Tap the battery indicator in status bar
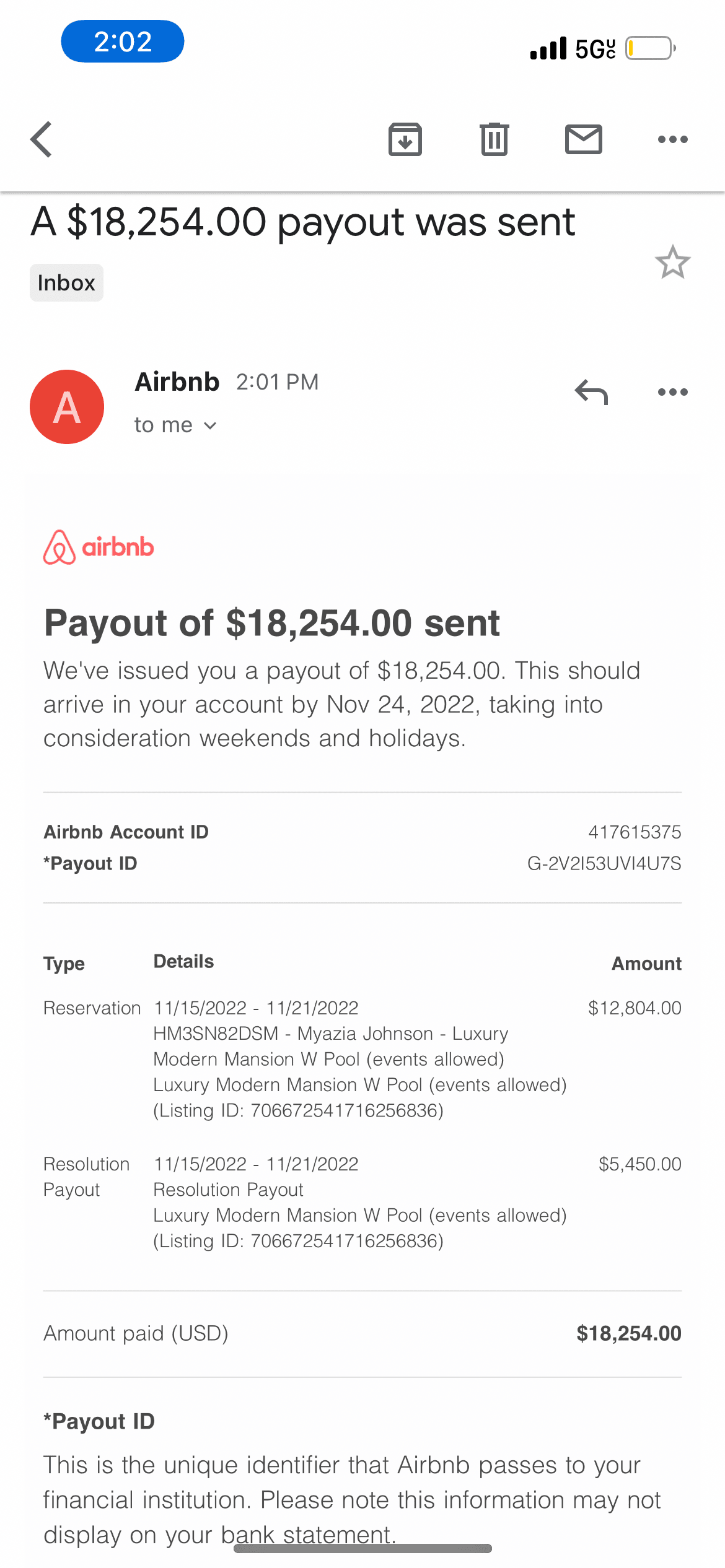The image size is (725, 1568). click(x=649, y=48)
